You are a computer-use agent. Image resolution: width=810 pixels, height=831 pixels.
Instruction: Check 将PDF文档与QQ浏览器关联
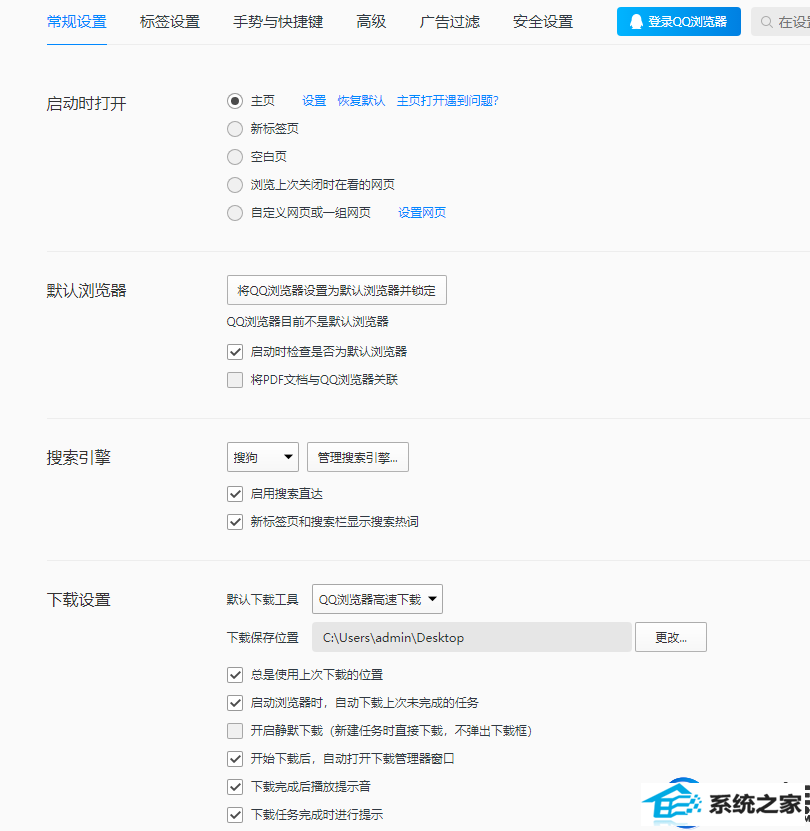[x=235, y=380]
